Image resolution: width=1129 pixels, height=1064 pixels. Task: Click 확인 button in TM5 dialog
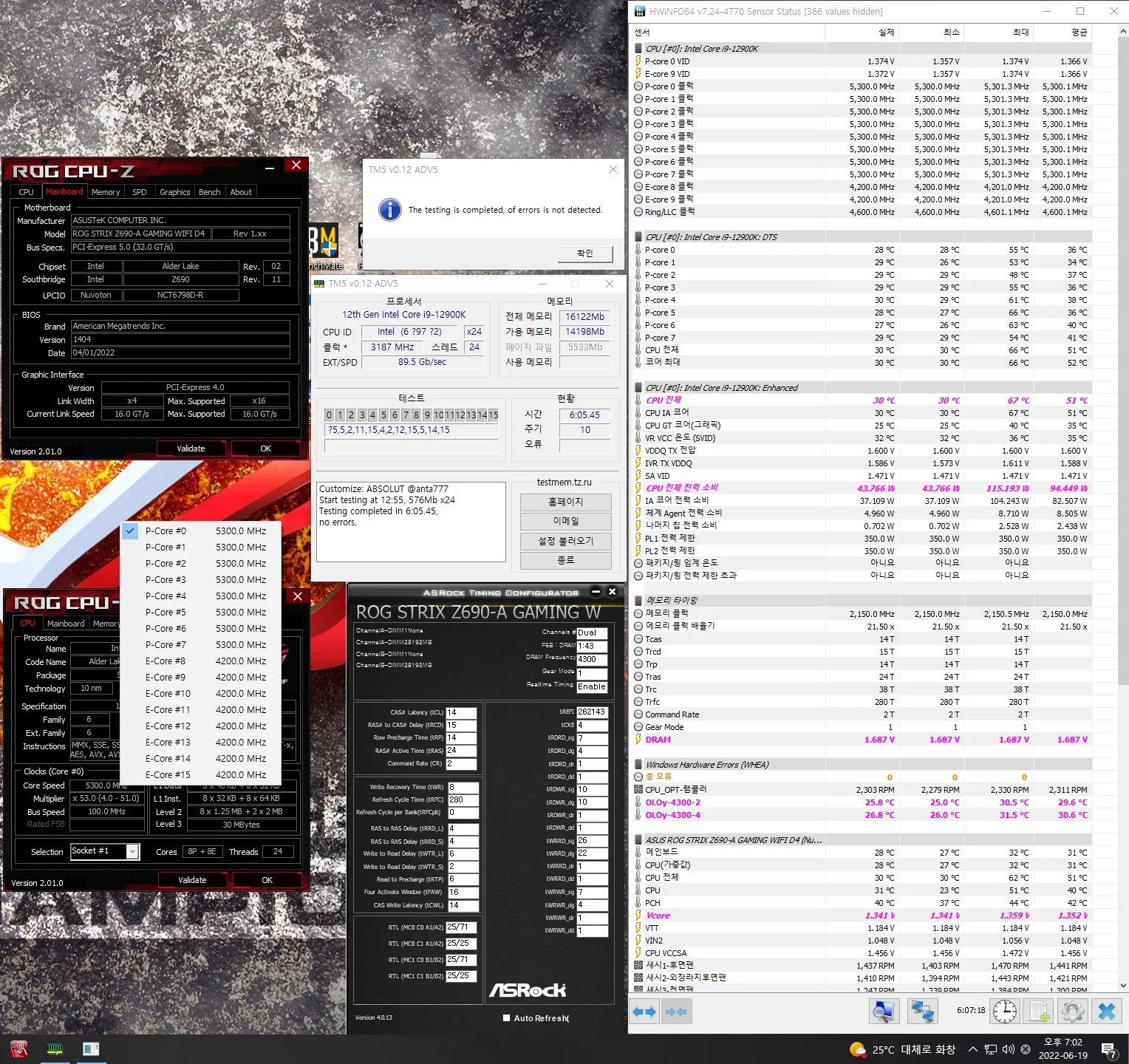tap(585, 253)
